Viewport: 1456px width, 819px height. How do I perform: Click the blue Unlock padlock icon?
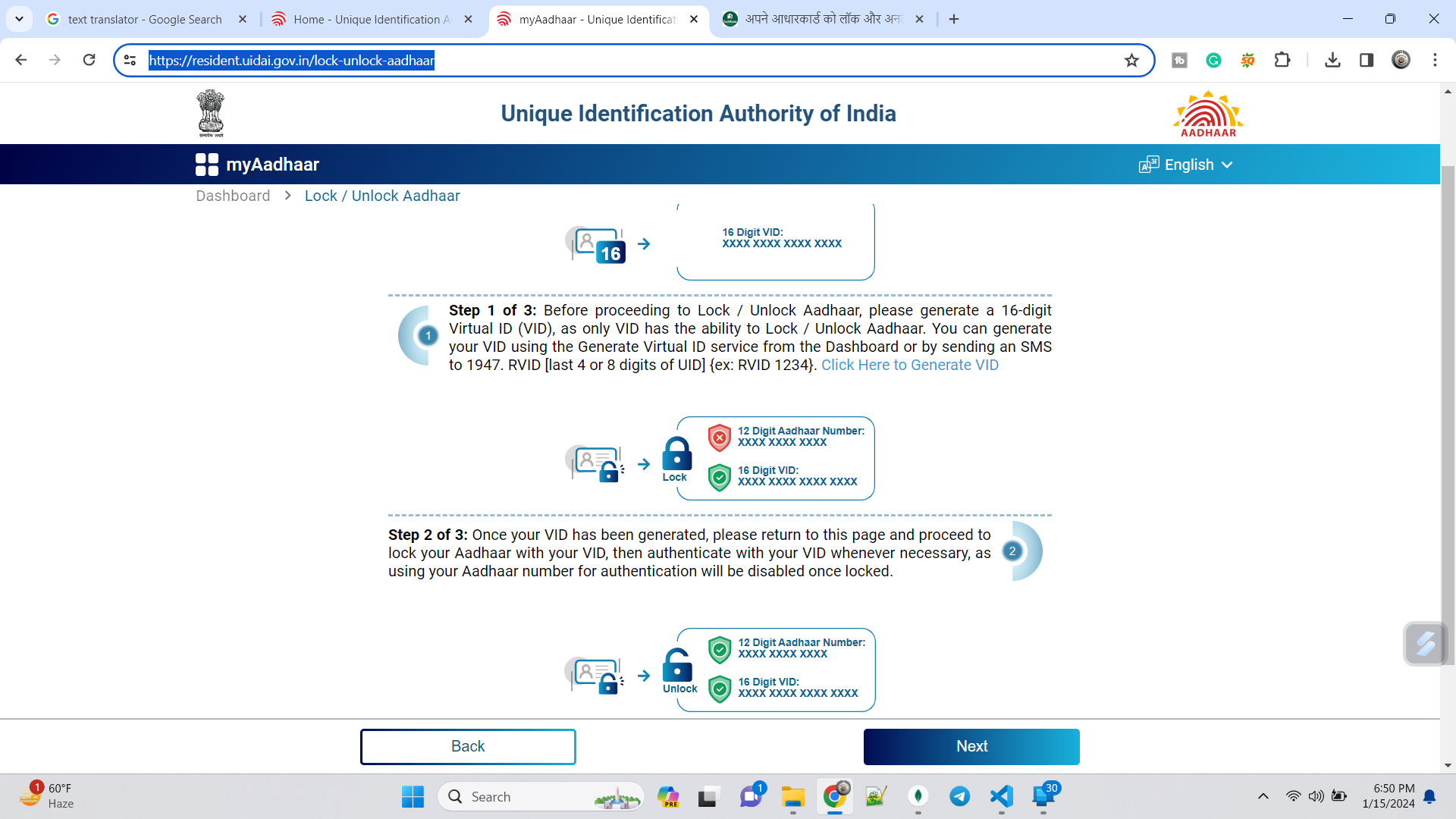click(676, 665)
